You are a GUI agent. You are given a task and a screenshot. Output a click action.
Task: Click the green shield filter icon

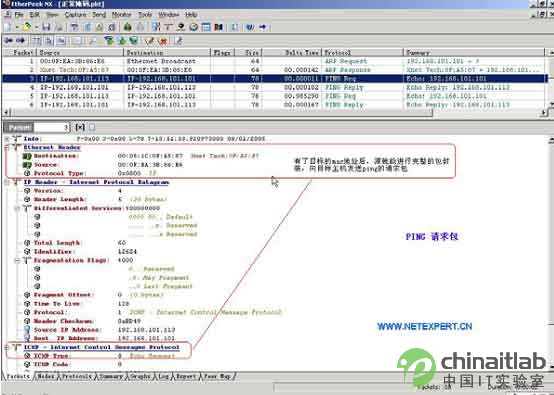134,41
